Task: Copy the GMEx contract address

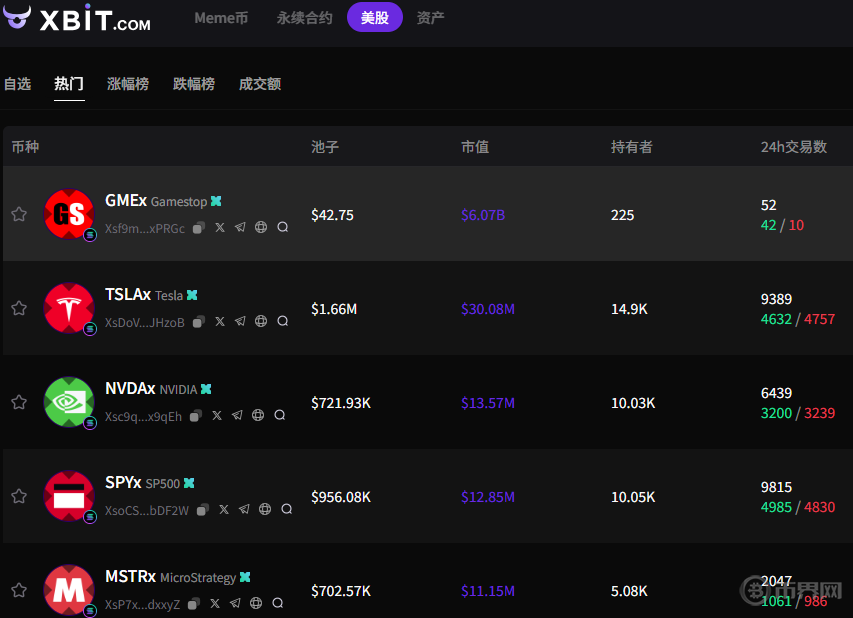Action: [x=199, y=228]
